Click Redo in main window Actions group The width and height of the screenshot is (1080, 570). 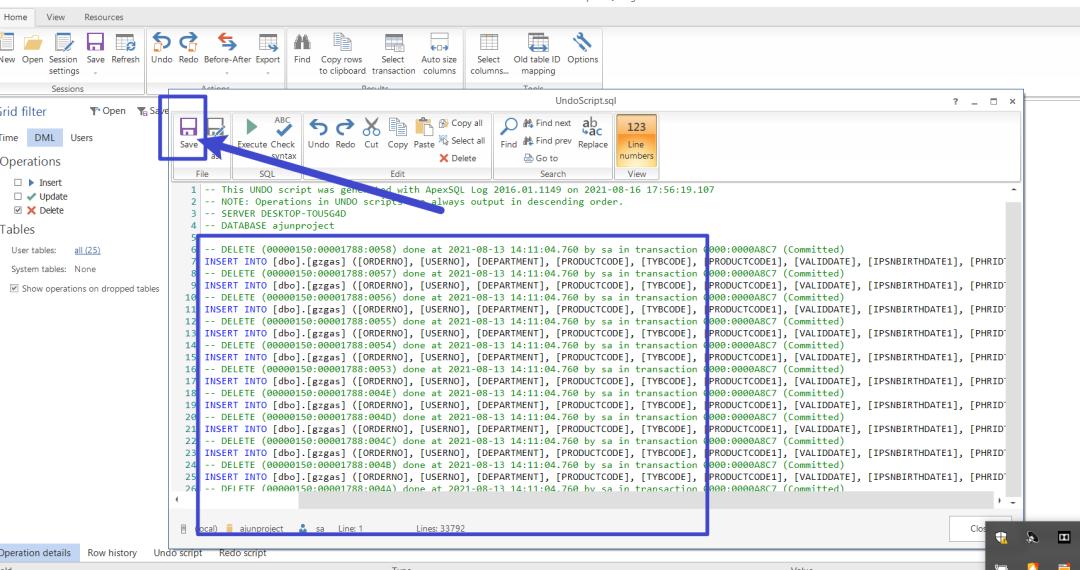(188, 50)
